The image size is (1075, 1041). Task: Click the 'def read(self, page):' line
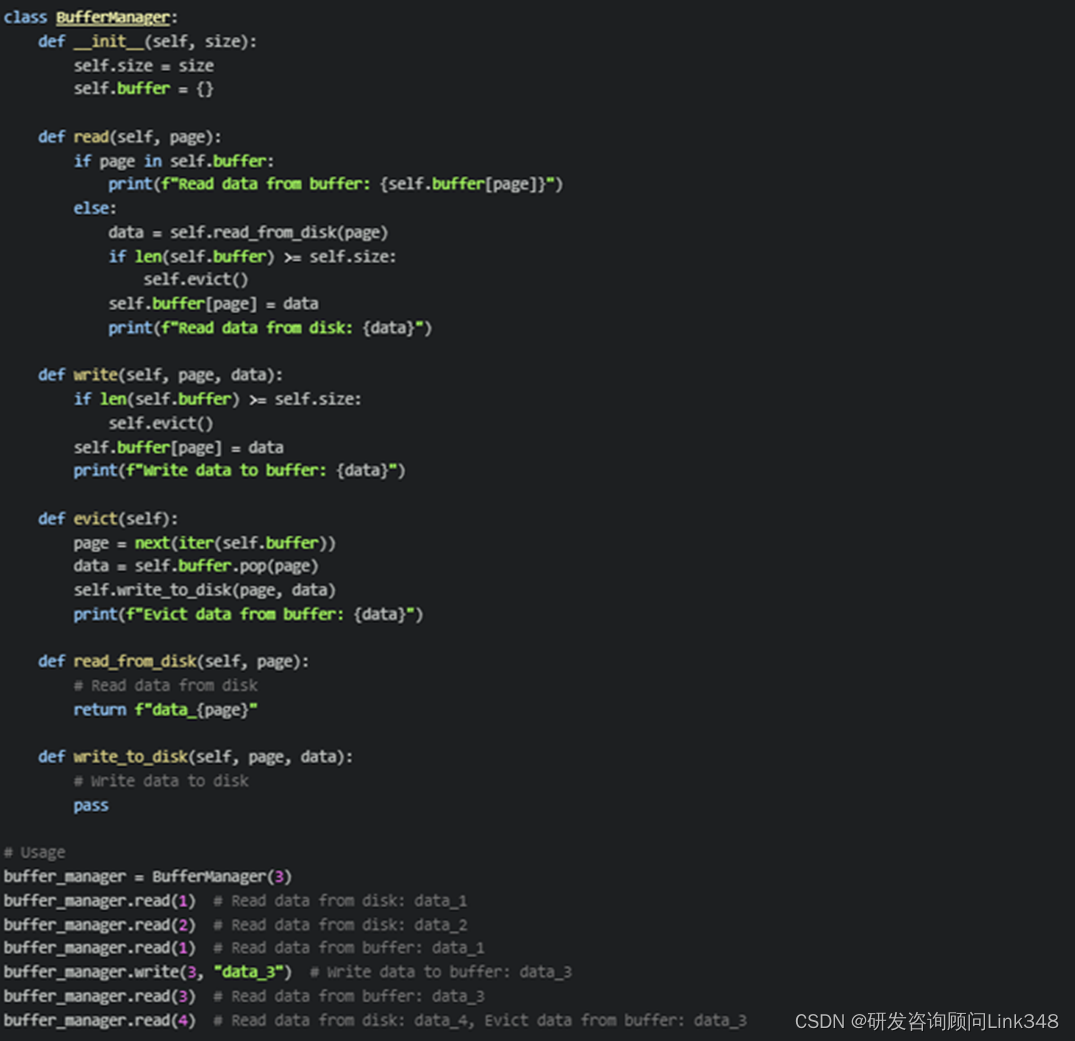130,136
